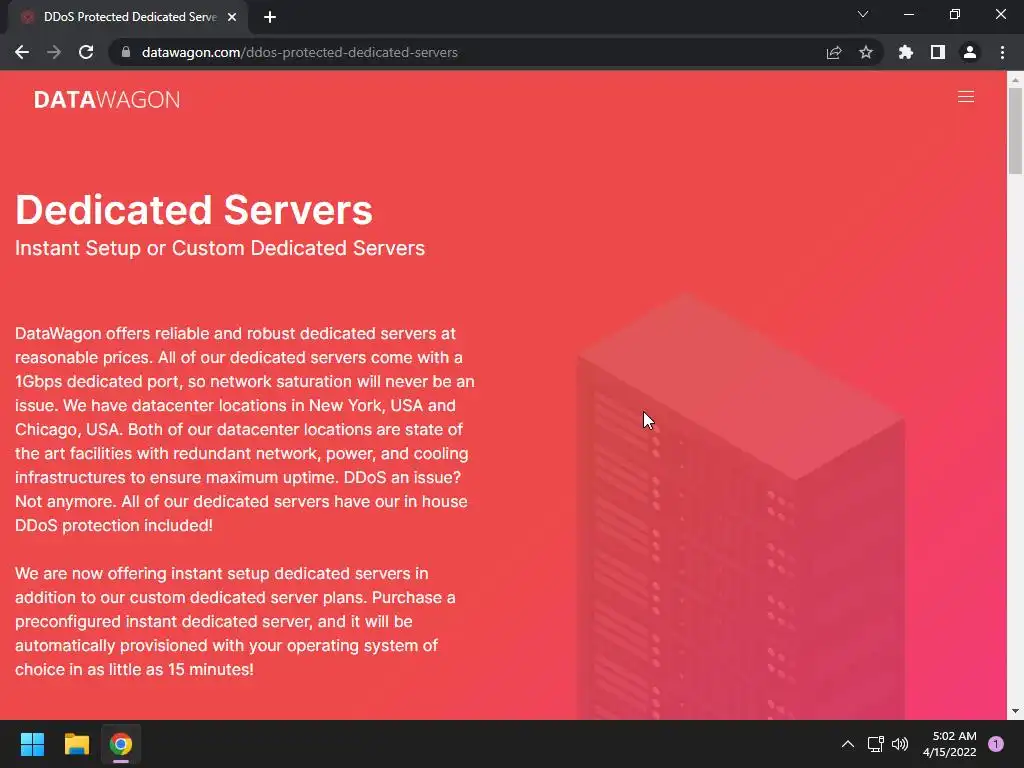Open the Extensions puzzle icon
Image resolution: width=1024 pixels, height=768 pixels.
906,52
